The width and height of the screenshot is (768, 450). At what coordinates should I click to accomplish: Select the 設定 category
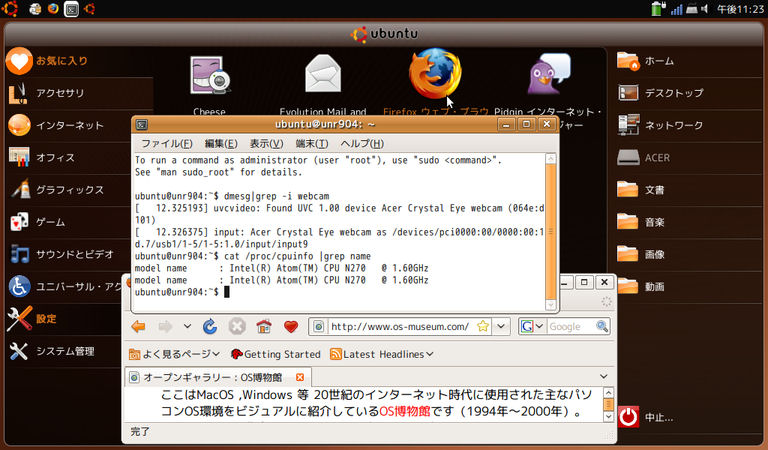(64, 319)
